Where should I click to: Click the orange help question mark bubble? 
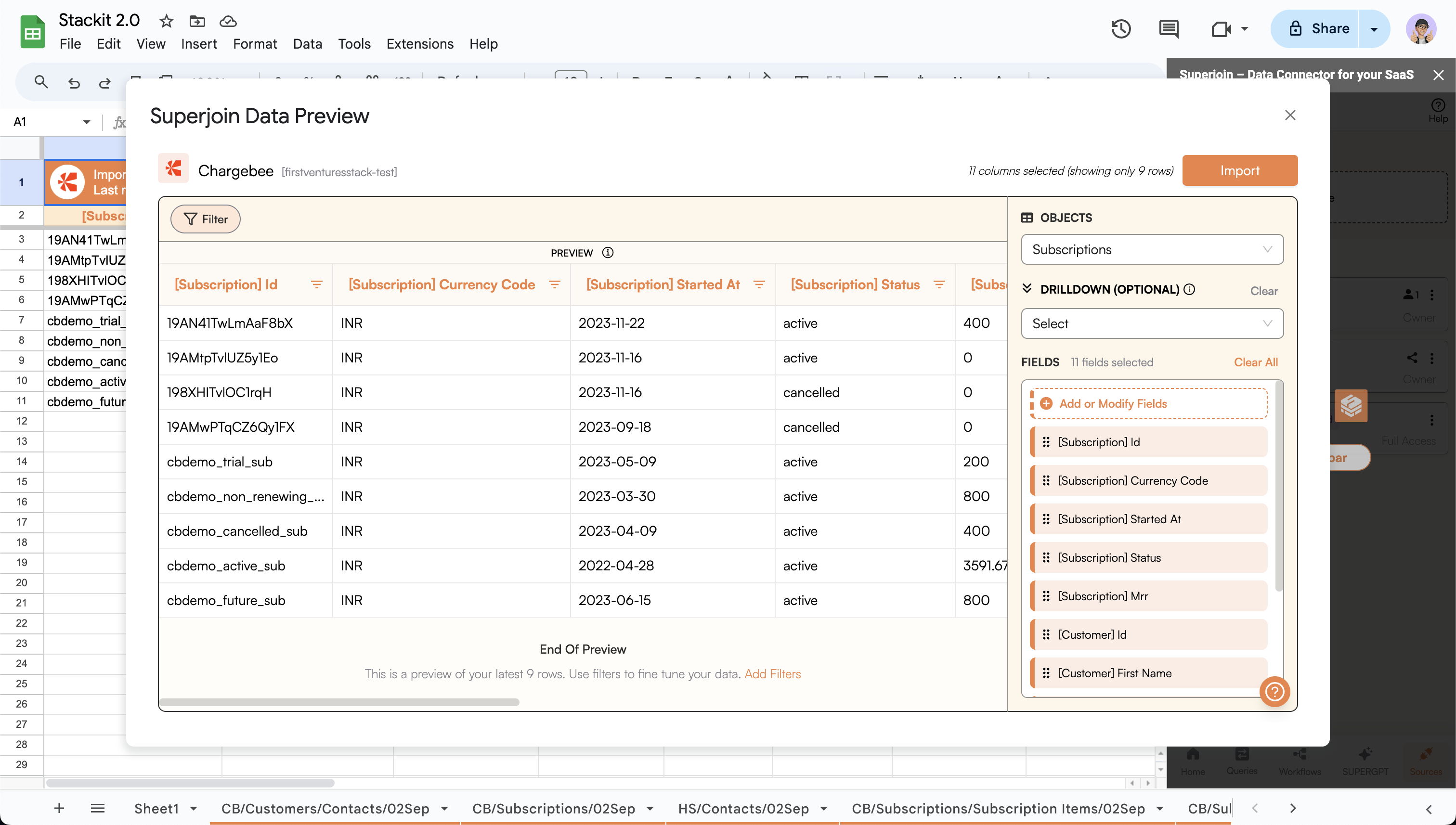tap(1274, 691)
